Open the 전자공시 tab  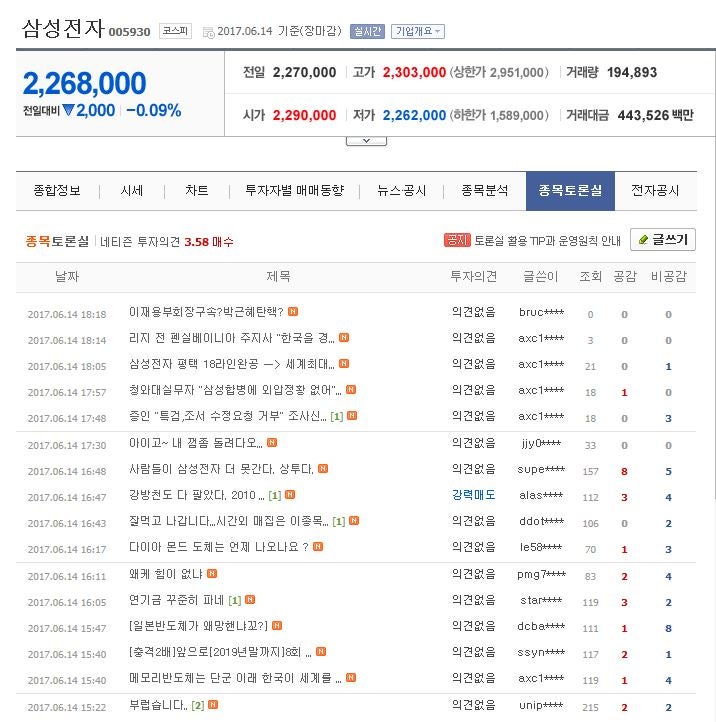(x=655, y=191)
